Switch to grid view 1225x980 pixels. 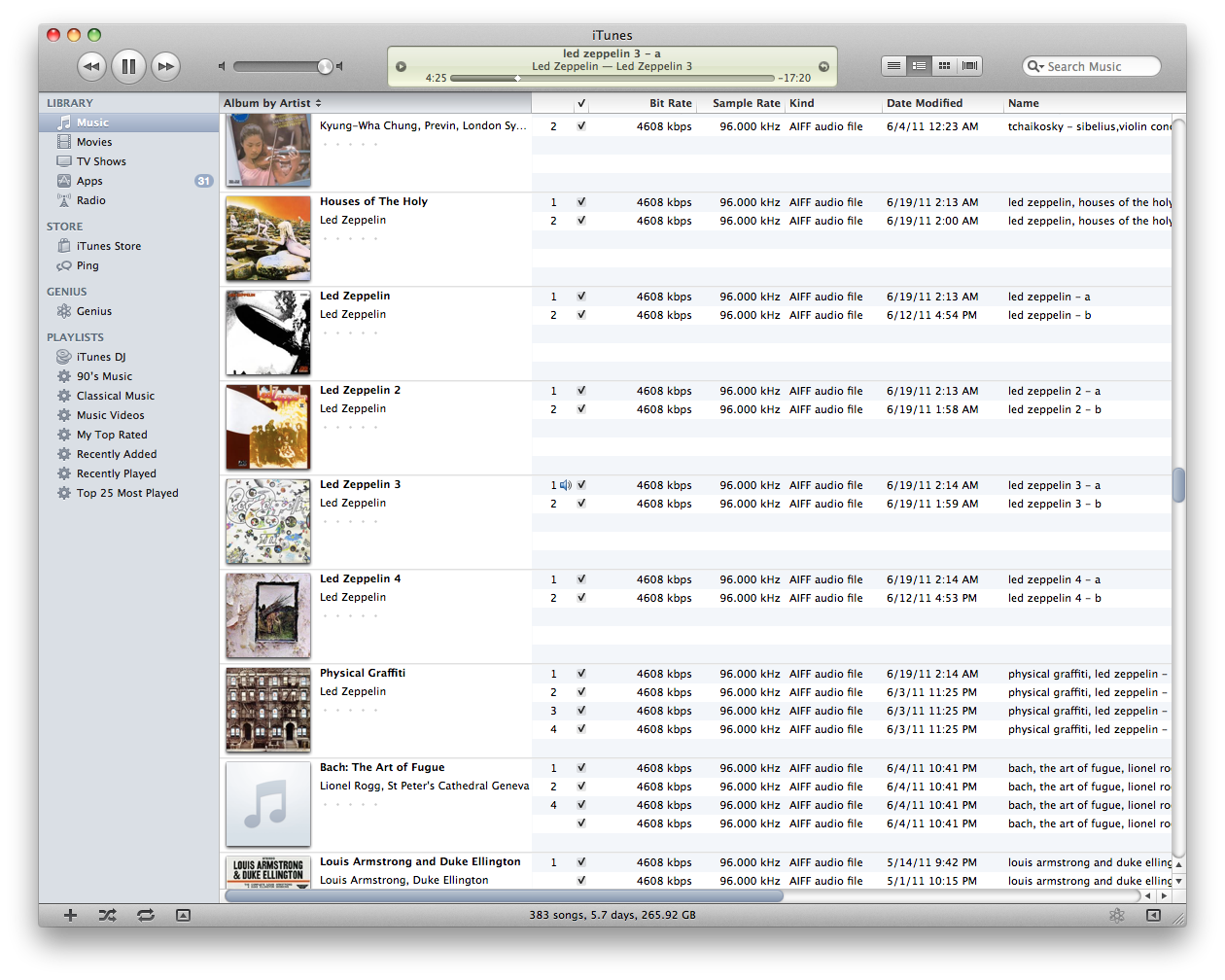(x=944, y=66)
